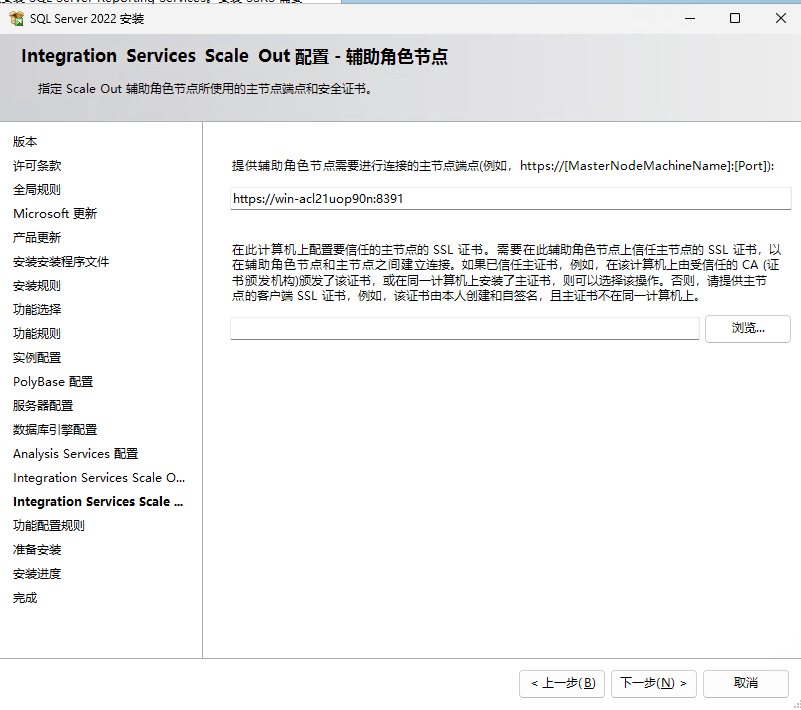Screen dimensions: 801x710
Task: Close the SQL Server 2022 安装 window
Action: coord(780,18)
